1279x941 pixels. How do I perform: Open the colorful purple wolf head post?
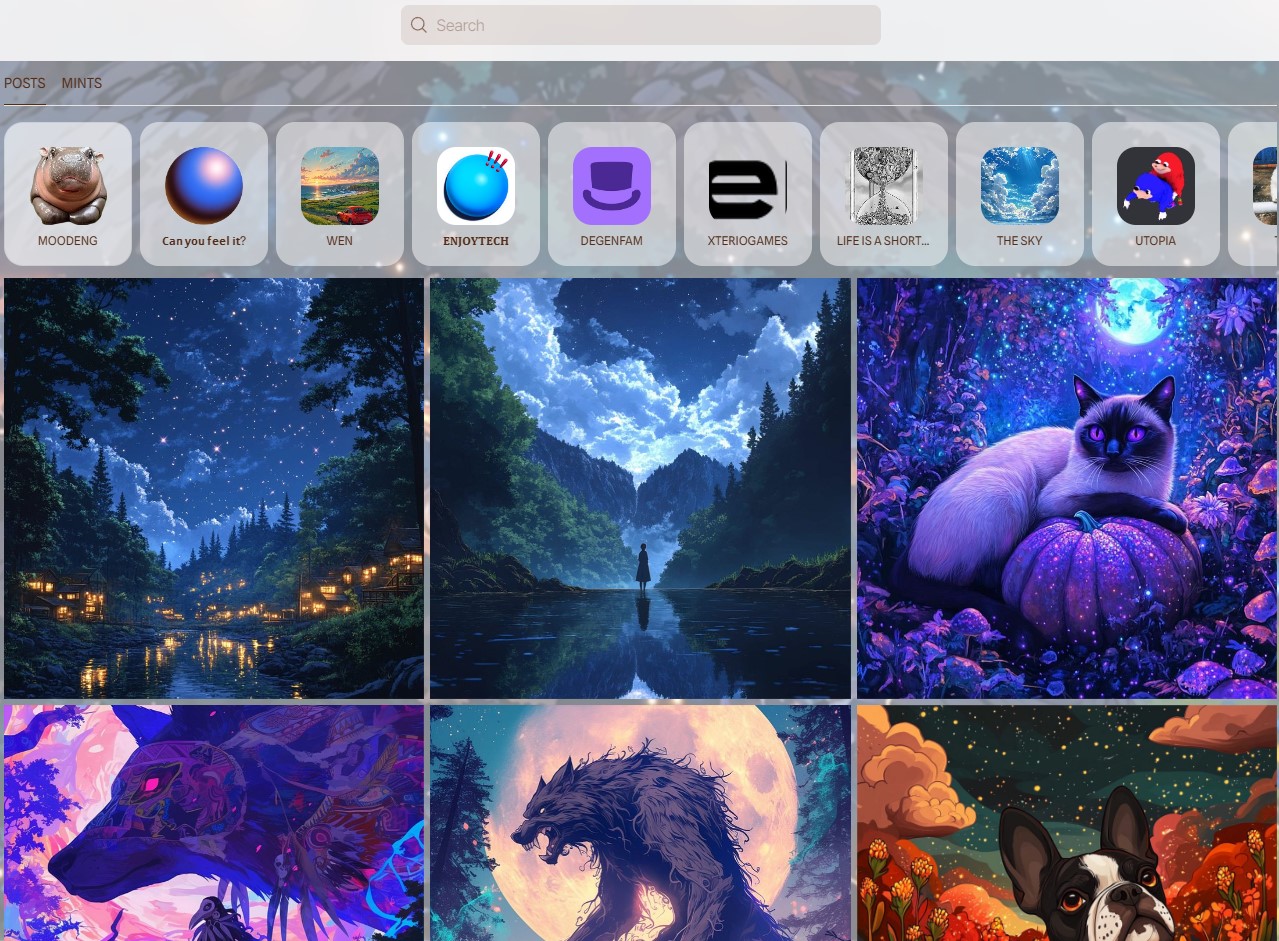[x=214, y=823]
